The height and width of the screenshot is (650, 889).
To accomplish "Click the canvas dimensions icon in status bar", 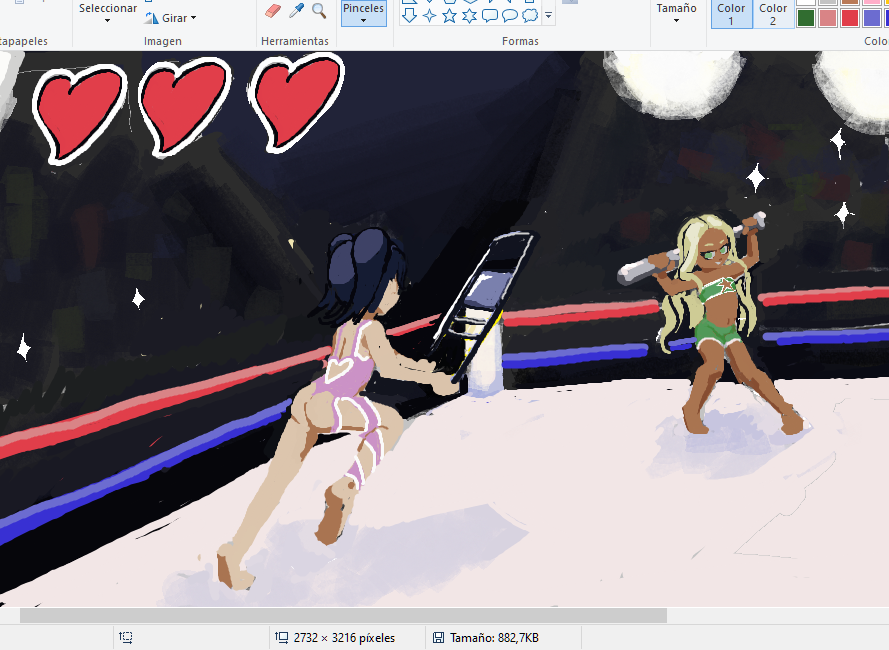I will [281, 638].
